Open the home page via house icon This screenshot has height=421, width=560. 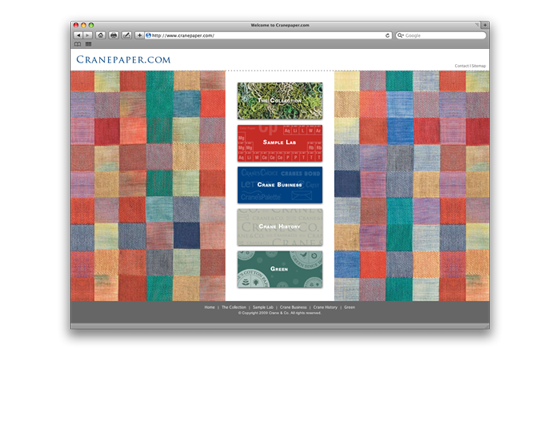(x=101, y=35)
